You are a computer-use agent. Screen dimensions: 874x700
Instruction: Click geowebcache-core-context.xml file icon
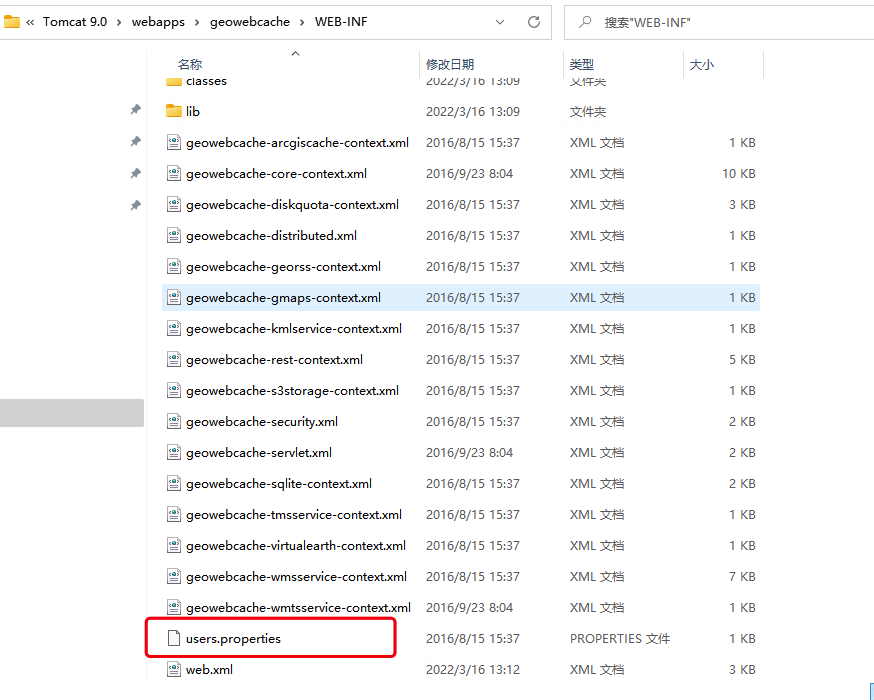pyautogui.click(x=173, y=173)
